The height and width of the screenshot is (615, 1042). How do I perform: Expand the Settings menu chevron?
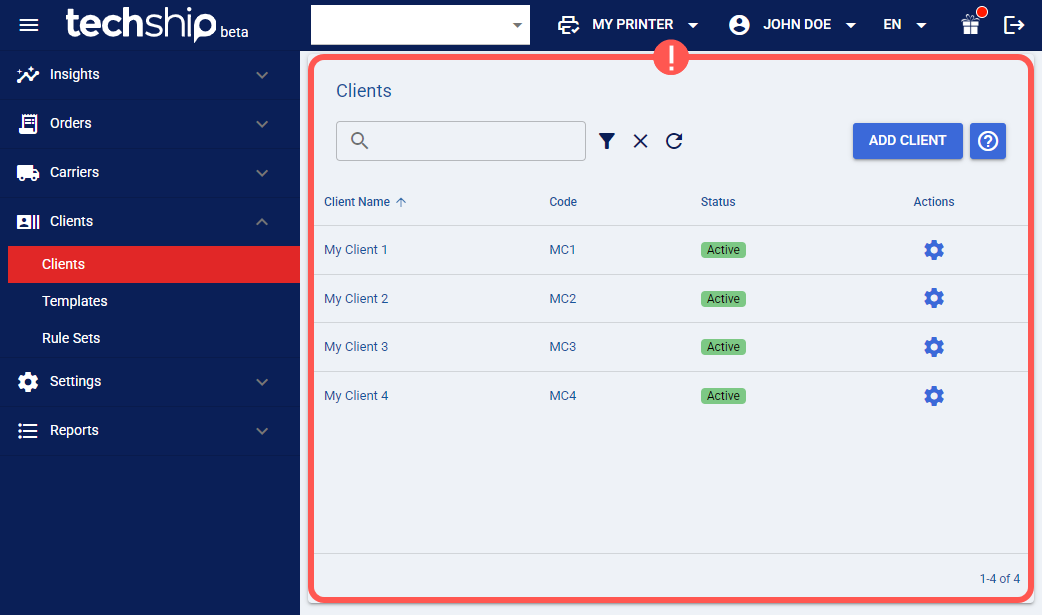tap(262, 382)
